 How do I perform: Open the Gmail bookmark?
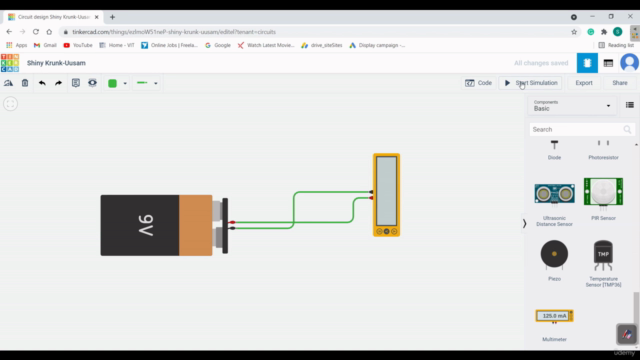[45, 45]
